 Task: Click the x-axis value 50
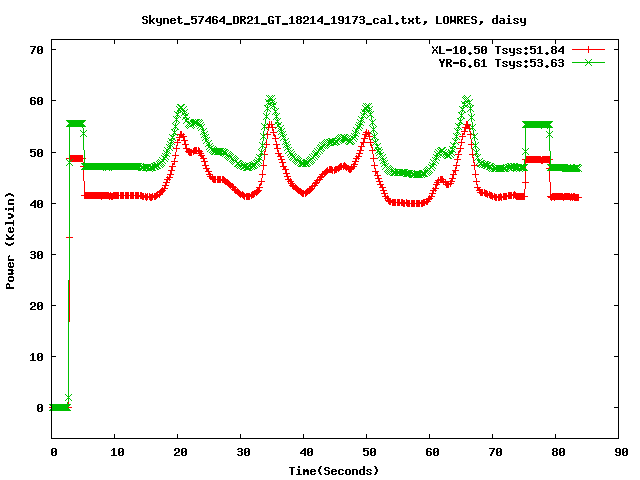(369, 452)
